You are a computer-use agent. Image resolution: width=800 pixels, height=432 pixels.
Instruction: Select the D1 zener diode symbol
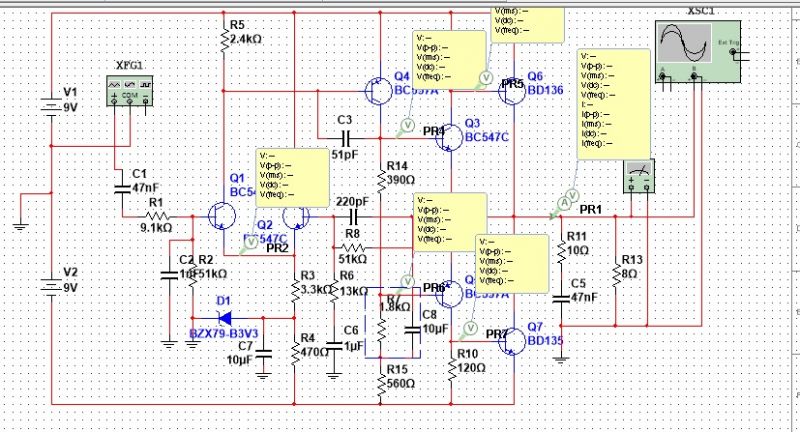pos(222,301)
